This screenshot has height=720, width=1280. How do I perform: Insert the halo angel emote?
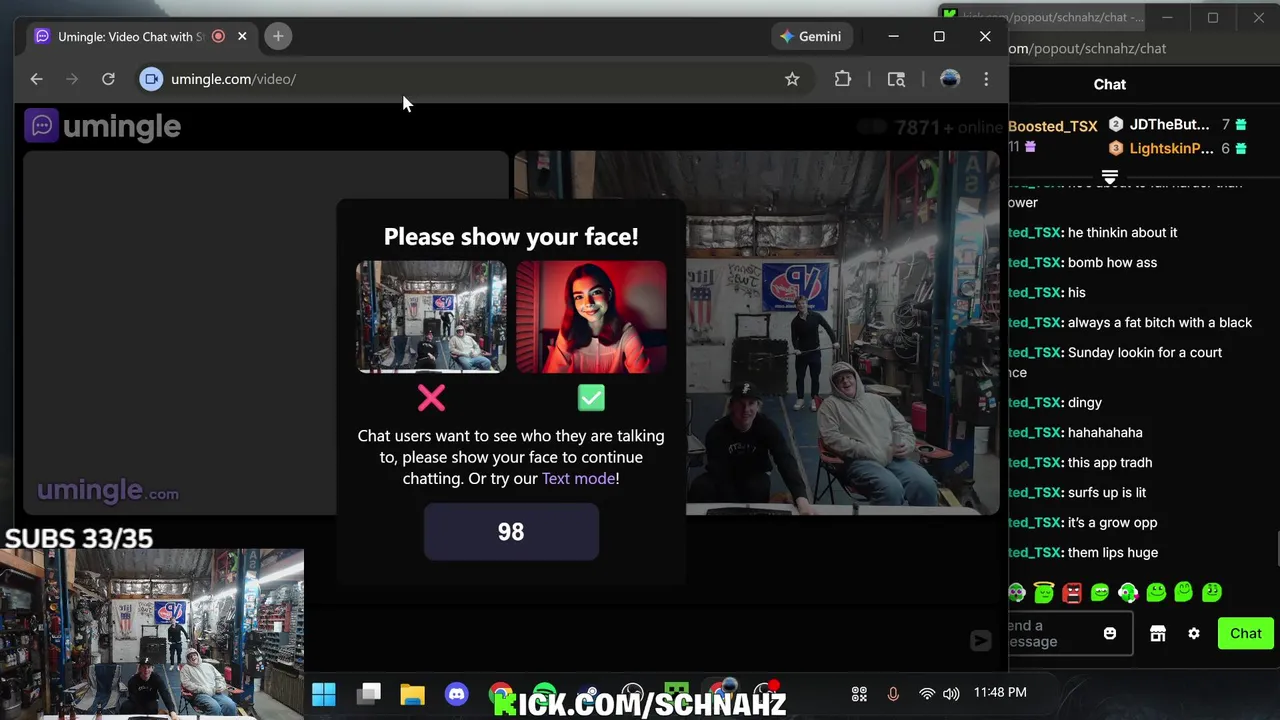click(x=1044, y=592)
